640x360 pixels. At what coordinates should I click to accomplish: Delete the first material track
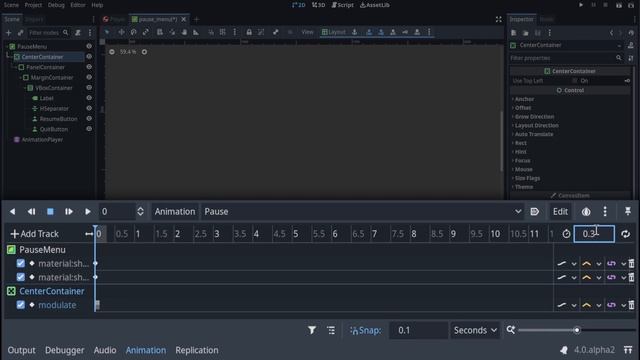631,263
